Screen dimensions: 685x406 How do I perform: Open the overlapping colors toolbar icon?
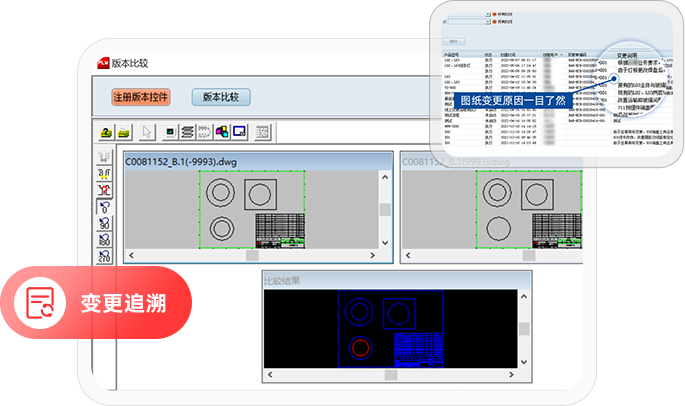click(222, 132)
